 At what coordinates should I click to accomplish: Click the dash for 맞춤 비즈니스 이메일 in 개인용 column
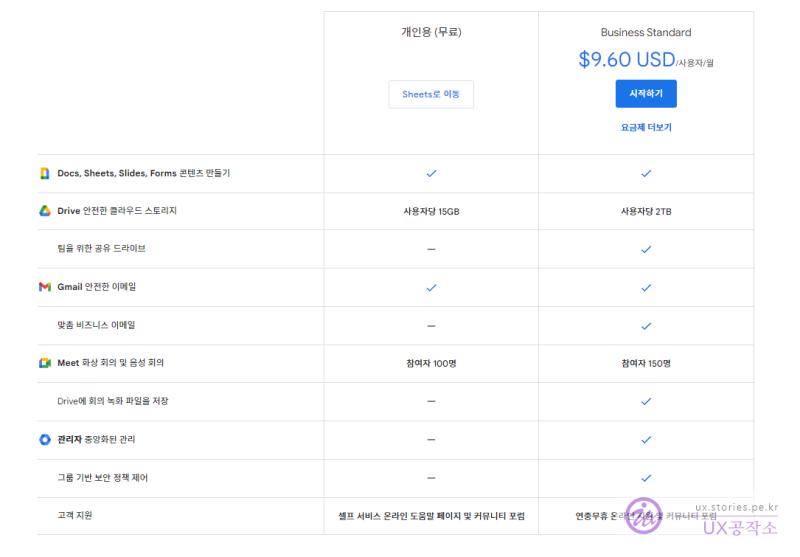pos(431,326)
